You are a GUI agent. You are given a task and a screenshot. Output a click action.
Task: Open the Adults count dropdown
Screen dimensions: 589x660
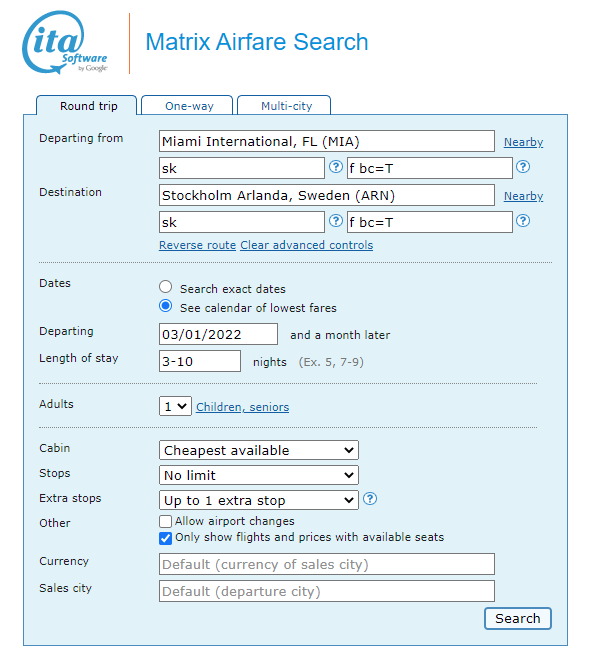coord(175,406)
